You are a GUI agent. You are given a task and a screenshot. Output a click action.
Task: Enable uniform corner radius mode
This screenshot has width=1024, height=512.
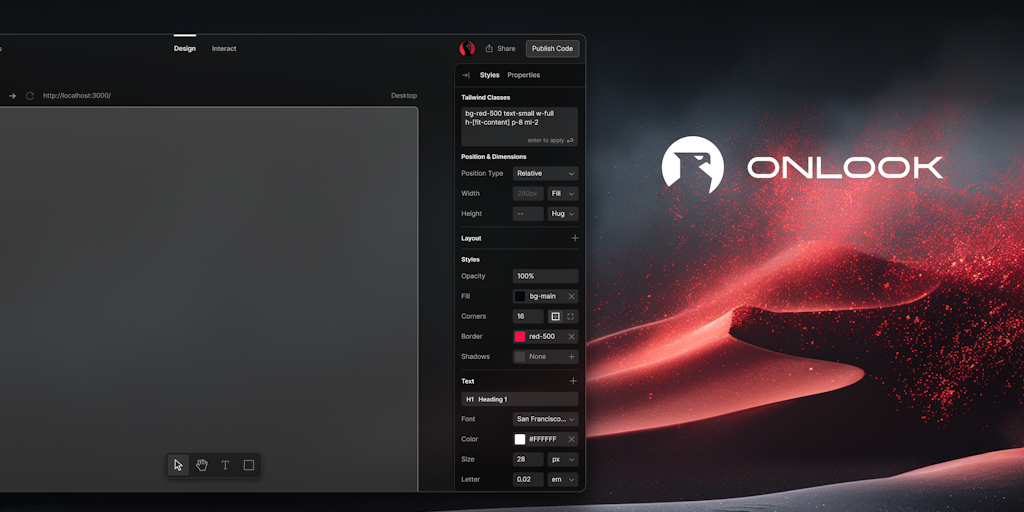pos(556,317)
